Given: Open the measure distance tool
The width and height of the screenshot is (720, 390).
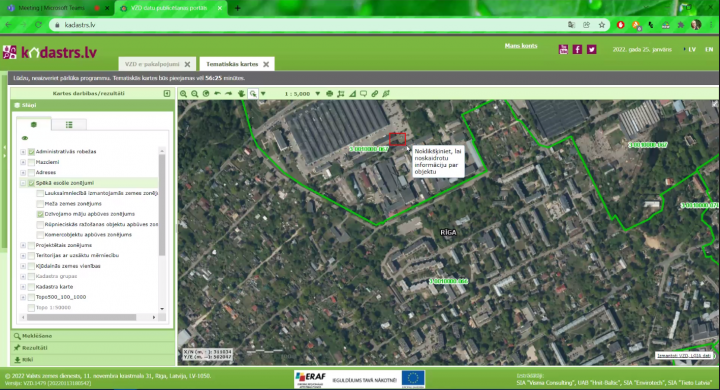Looking at the screenshot, I should point(352,94).
